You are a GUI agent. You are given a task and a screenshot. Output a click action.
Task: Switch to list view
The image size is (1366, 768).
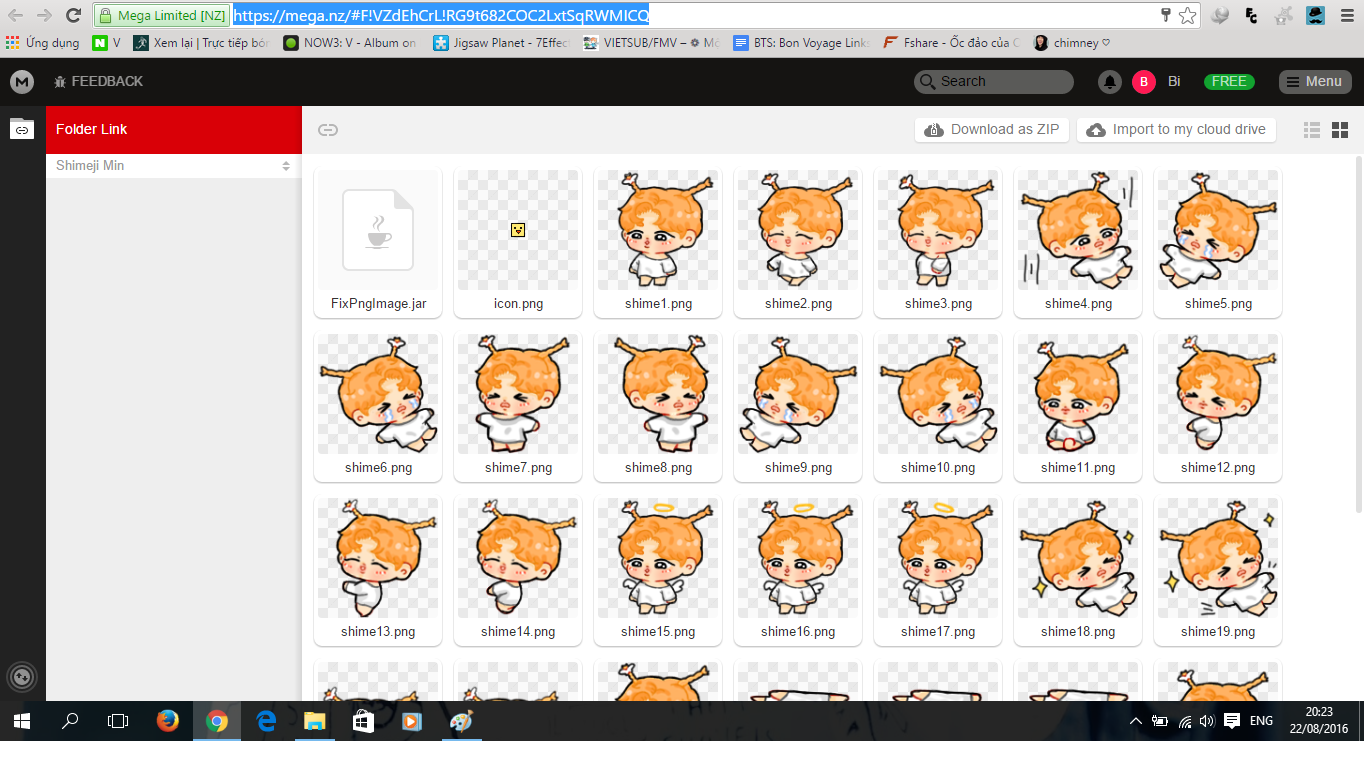(x=1312, y=130)
